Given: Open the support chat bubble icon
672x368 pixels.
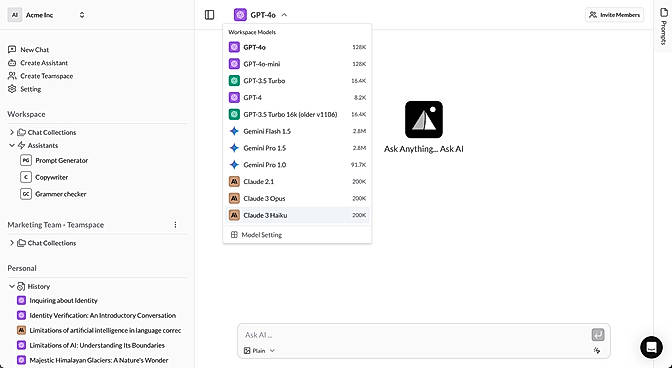Looking at the screenshot, I should pos(651,347).
